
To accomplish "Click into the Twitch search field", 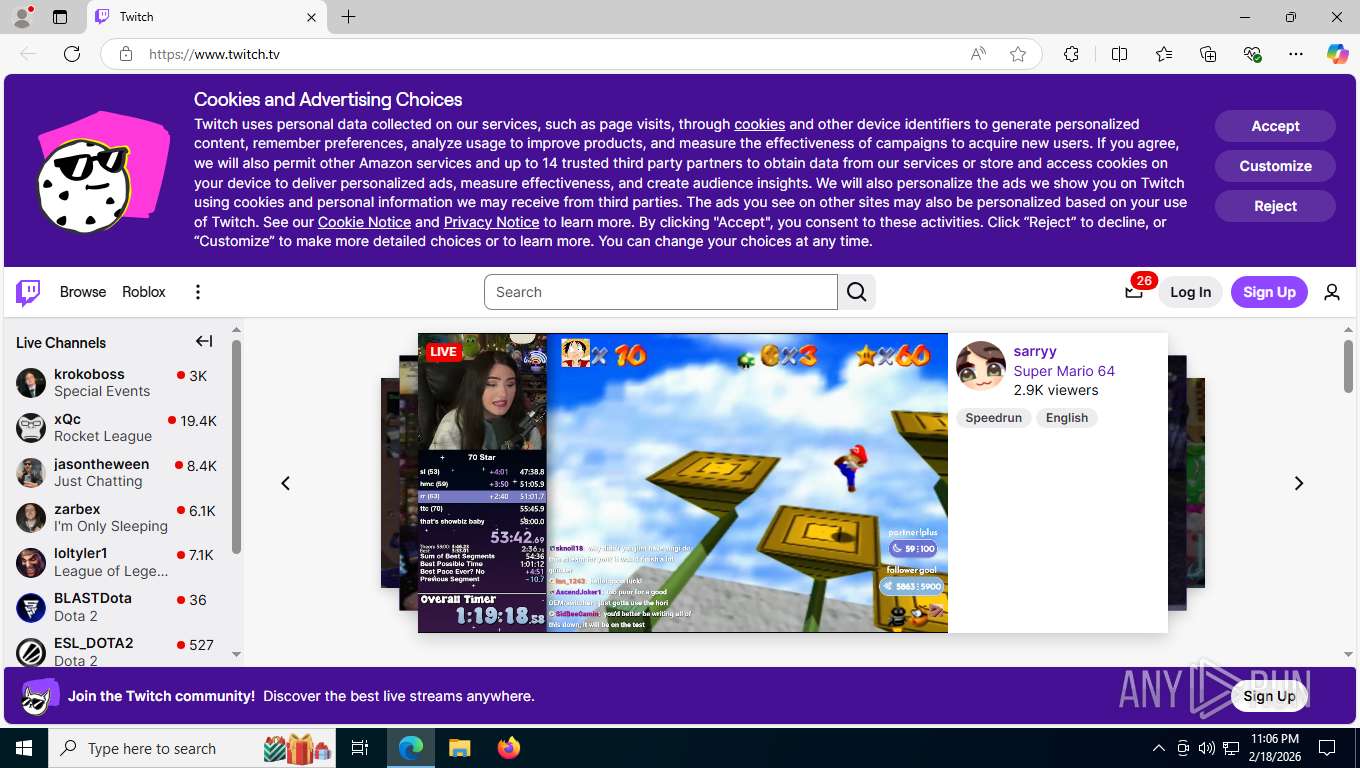I will [x=661, y=292].
